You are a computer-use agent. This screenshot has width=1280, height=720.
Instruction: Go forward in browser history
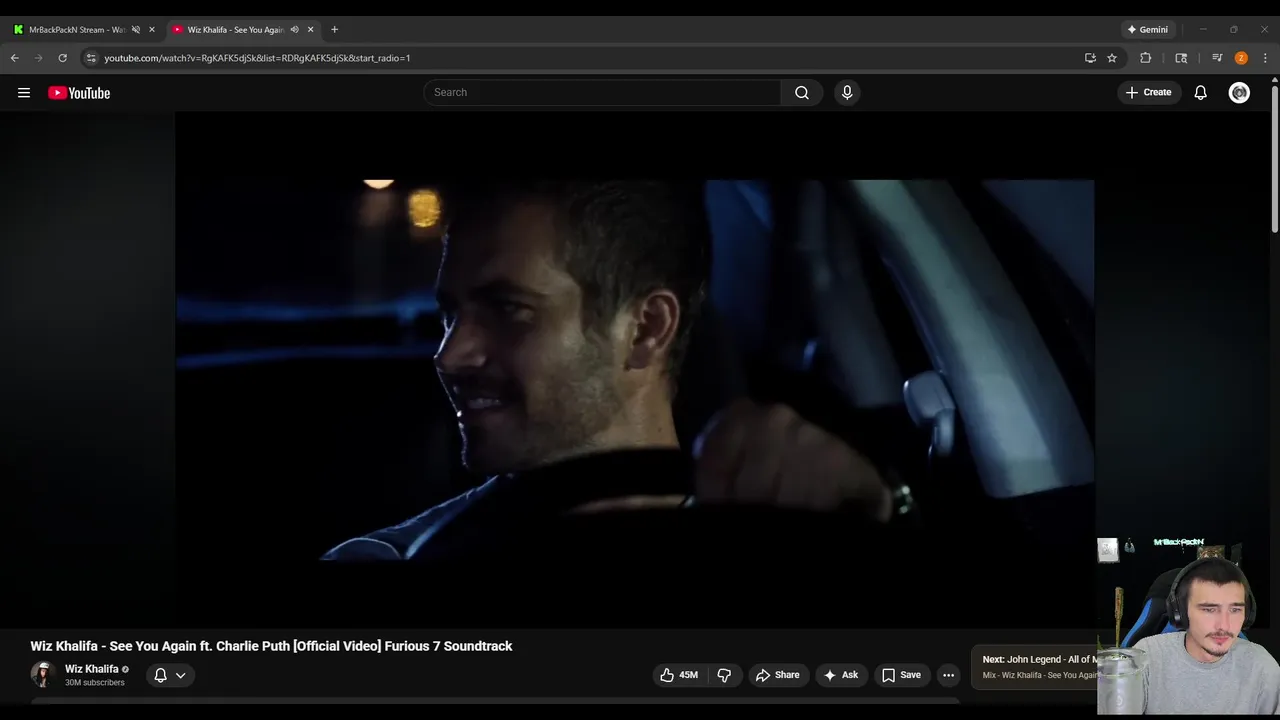point(39,58)
